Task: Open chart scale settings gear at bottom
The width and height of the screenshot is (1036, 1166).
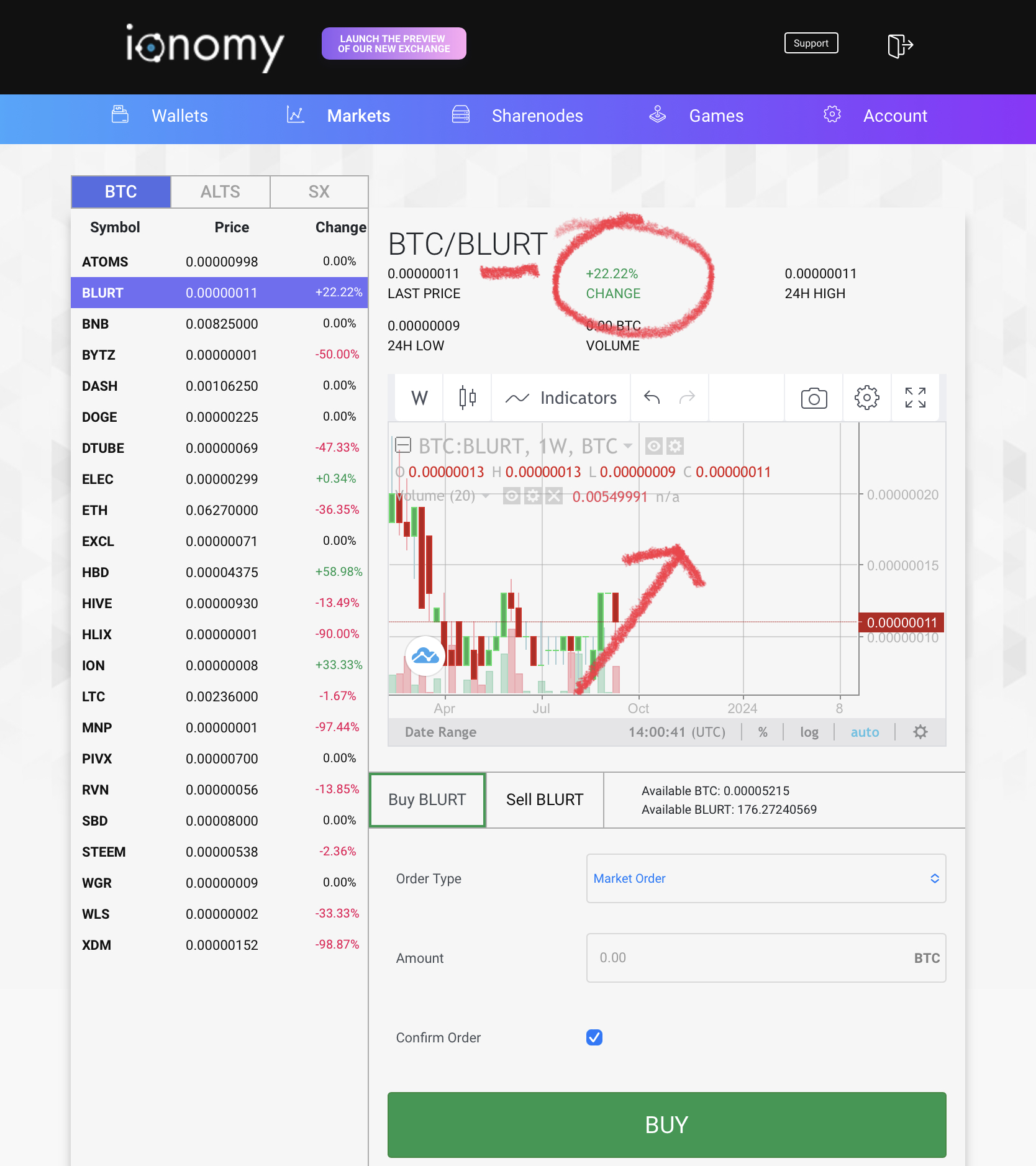Action: click(x=920, y=732)
